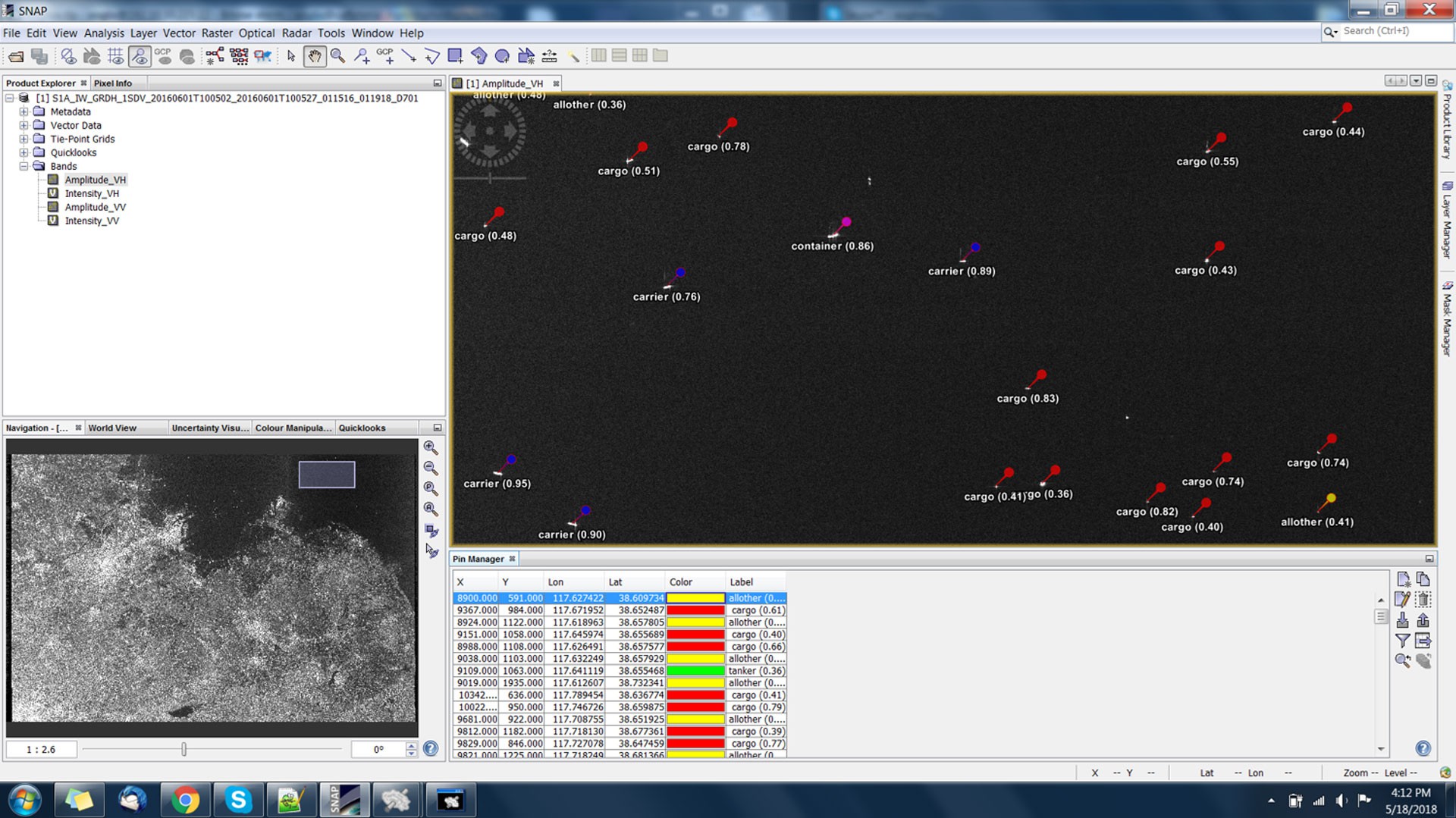Select the Draw Polygon tool
Screen dimensions: 1456x818
click(x=479, y=56)
